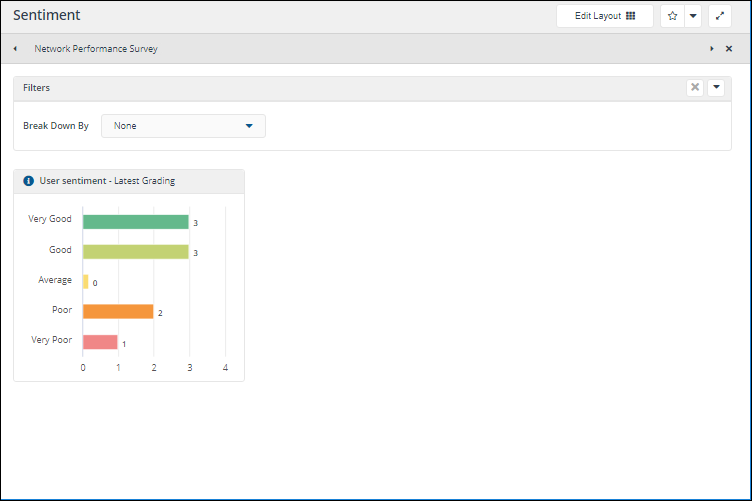
Task: Click the Edit Layout button
Action: (x=604, y=16)
